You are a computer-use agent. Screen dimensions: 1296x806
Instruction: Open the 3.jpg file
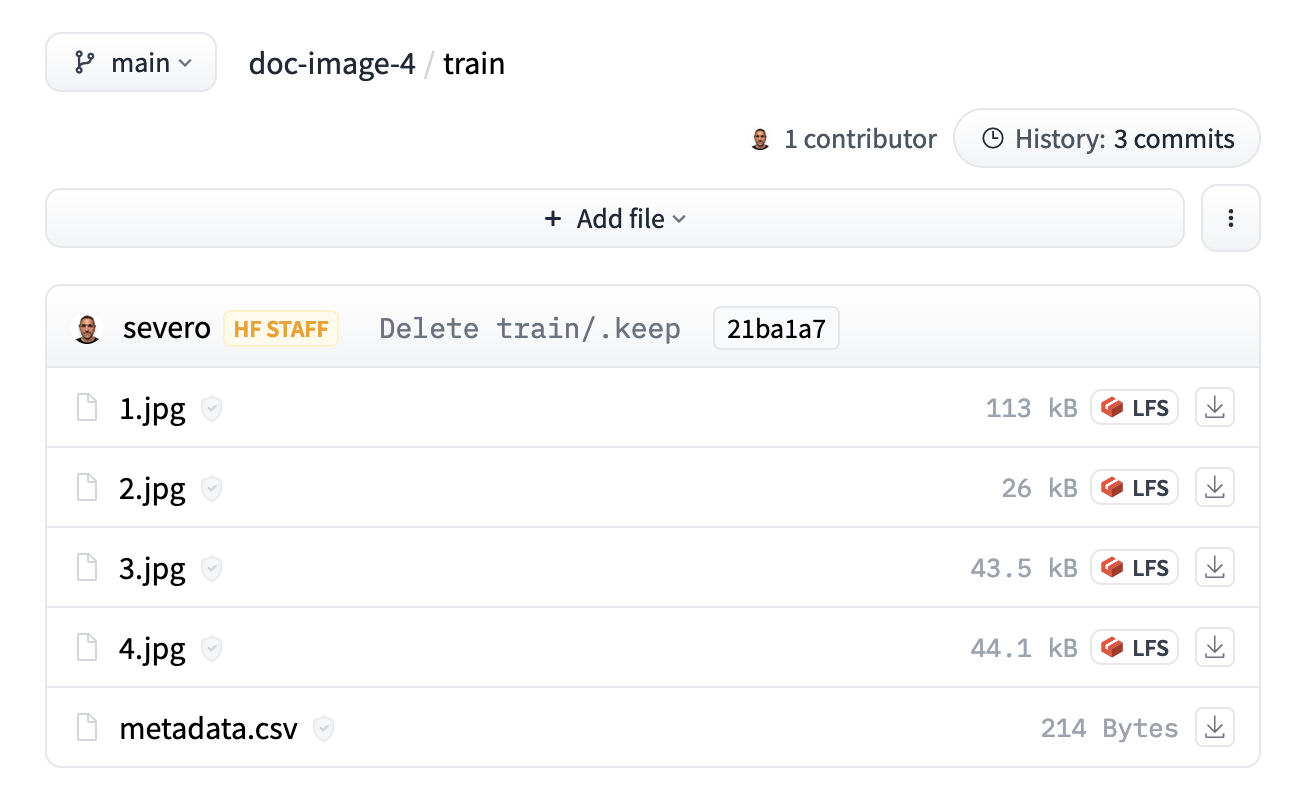click(152, 569)
